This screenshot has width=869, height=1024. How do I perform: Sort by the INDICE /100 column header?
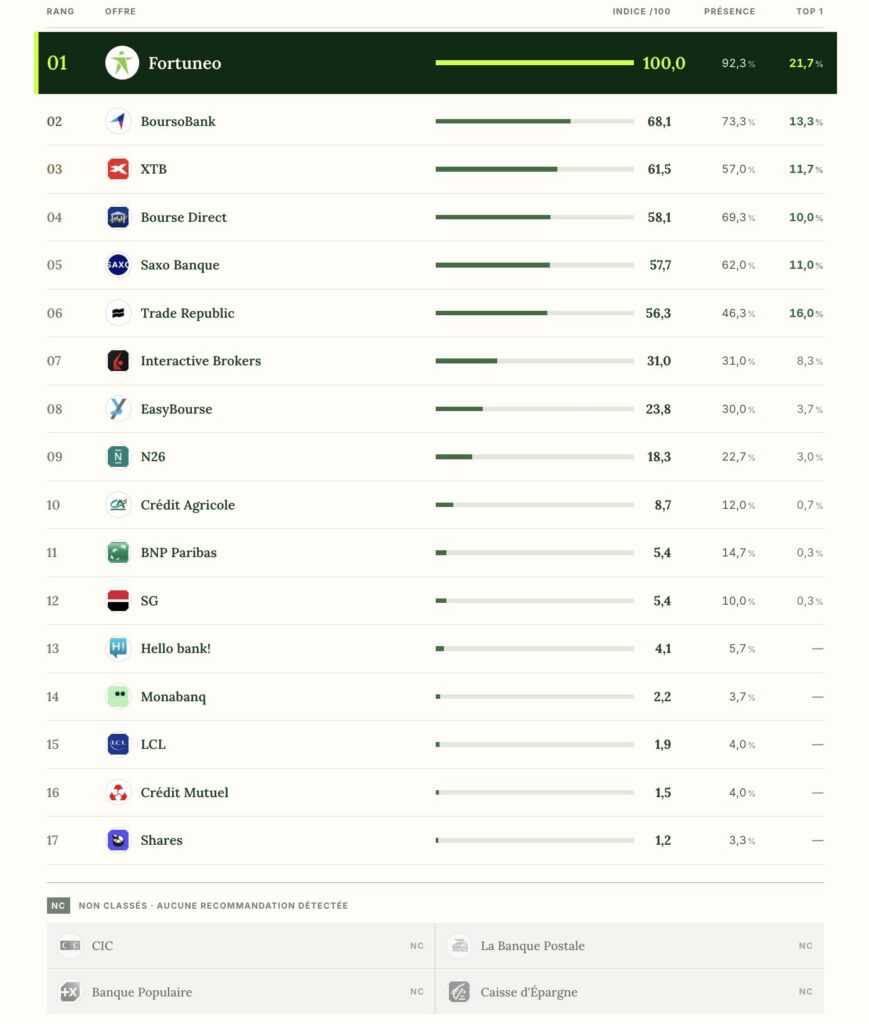641,11
